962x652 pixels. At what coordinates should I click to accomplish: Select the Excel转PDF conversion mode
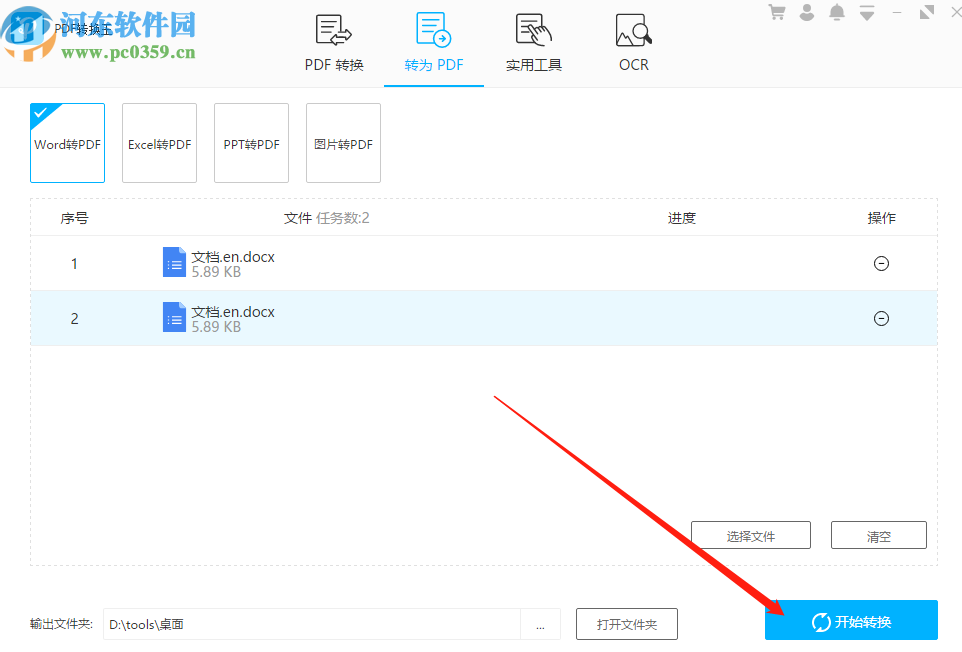[159, 143]
